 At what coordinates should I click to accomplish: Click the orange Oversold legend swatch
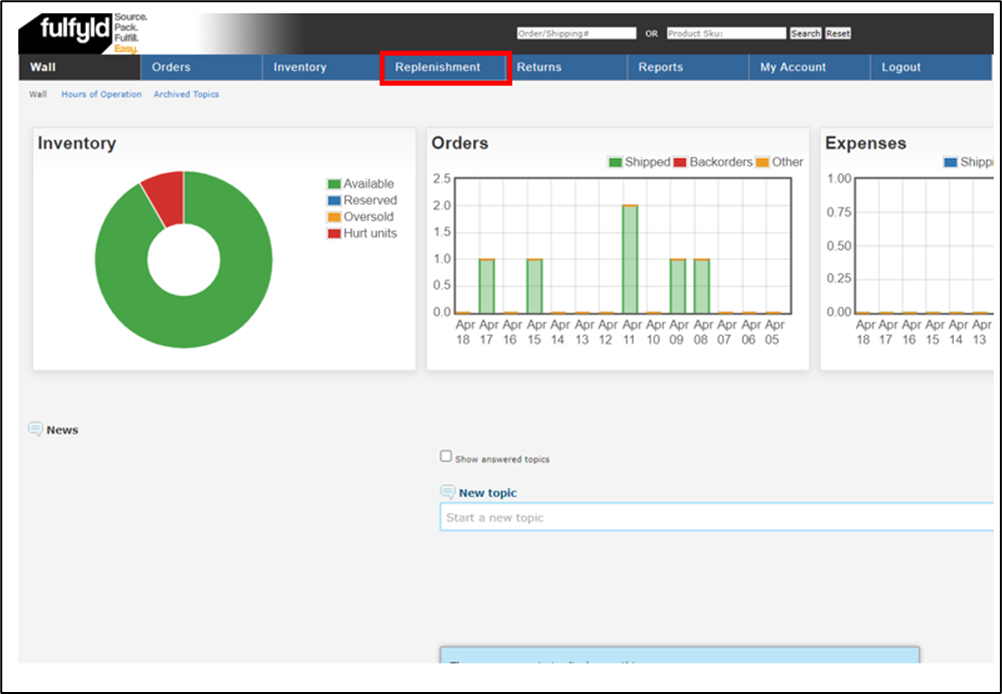(x=334, y=217)
